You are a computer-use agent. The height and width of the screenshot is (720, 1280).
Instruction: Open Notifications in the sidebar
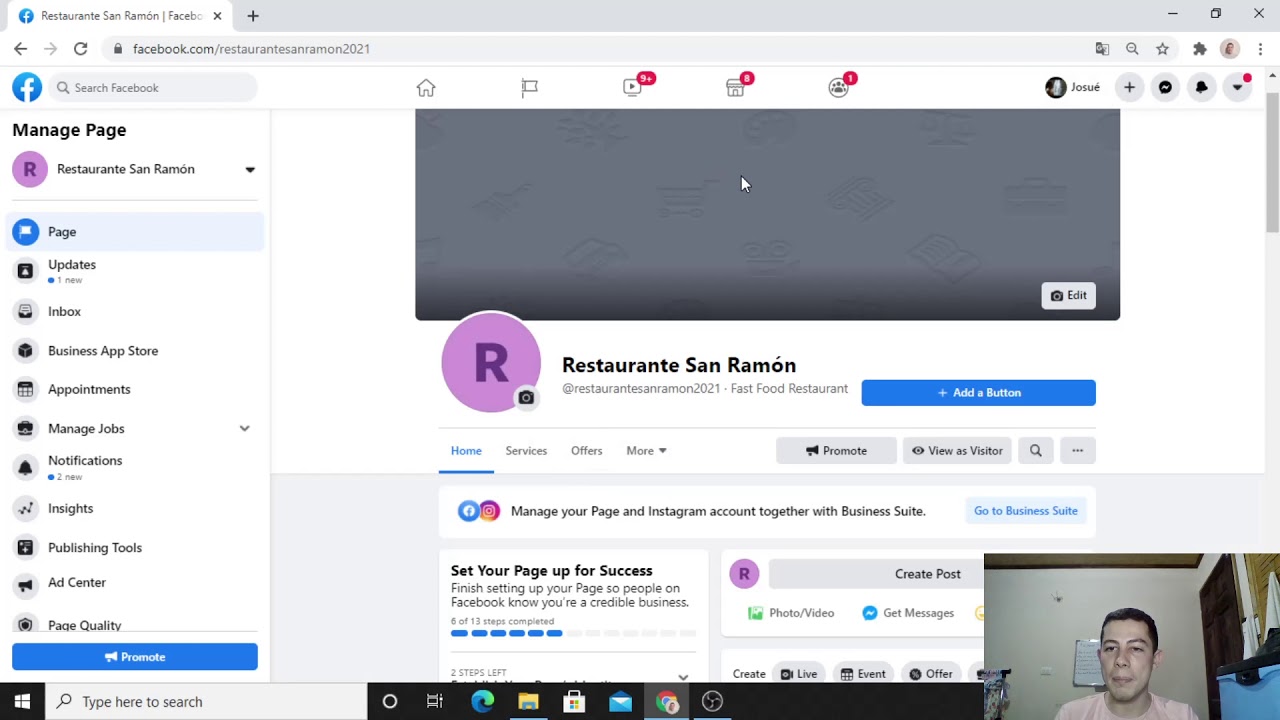point(135,467)
